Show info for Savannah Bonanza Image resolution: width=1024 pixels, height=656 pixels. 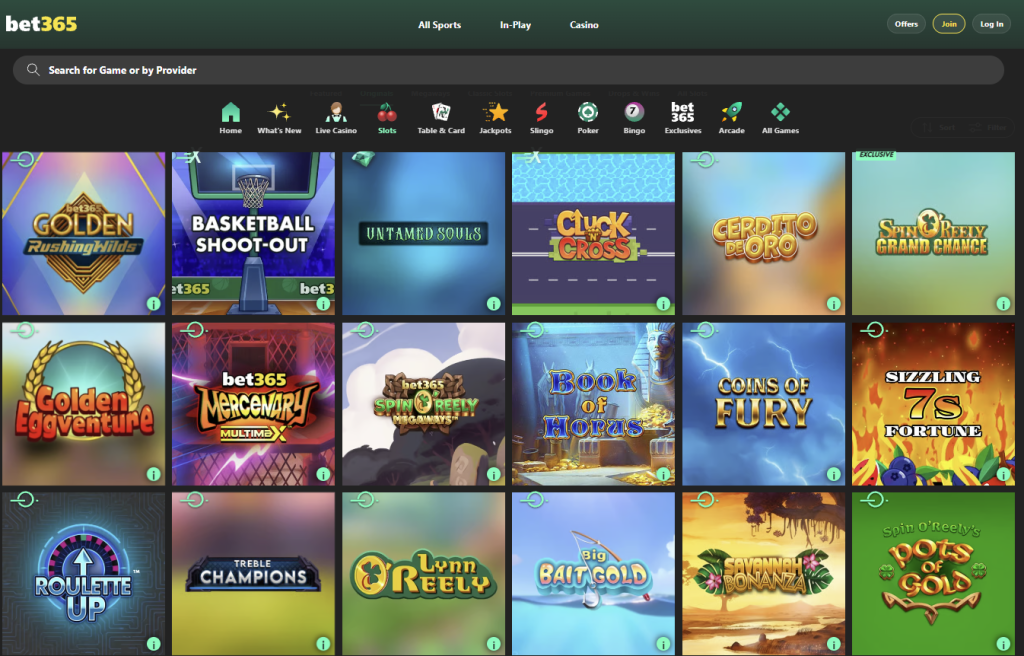click(833, 644)
